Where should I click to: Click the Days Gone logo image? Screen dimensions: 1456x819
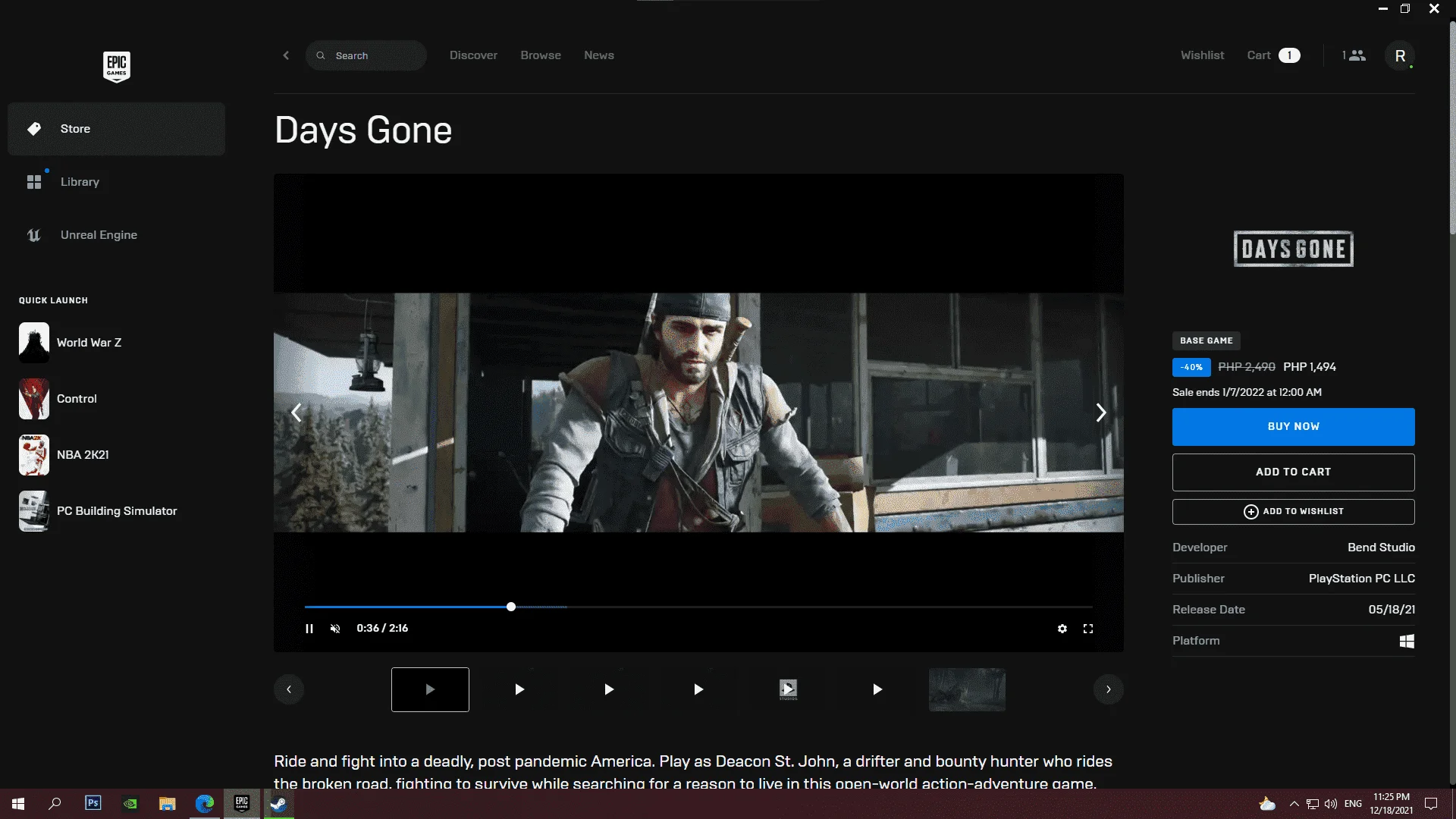point(1293,249)
